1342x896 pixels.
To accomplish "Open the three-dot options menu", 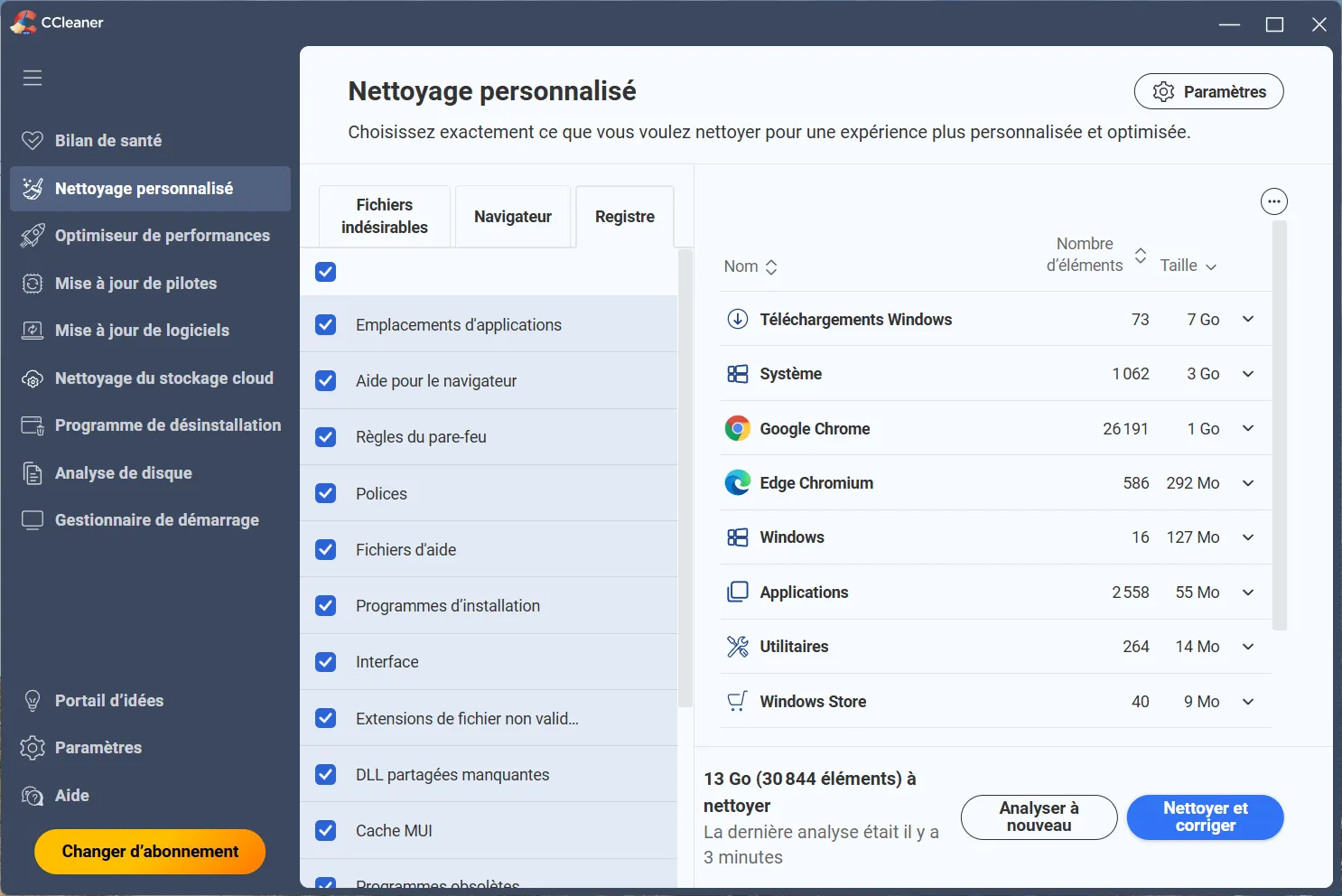I will point(1273,201).
